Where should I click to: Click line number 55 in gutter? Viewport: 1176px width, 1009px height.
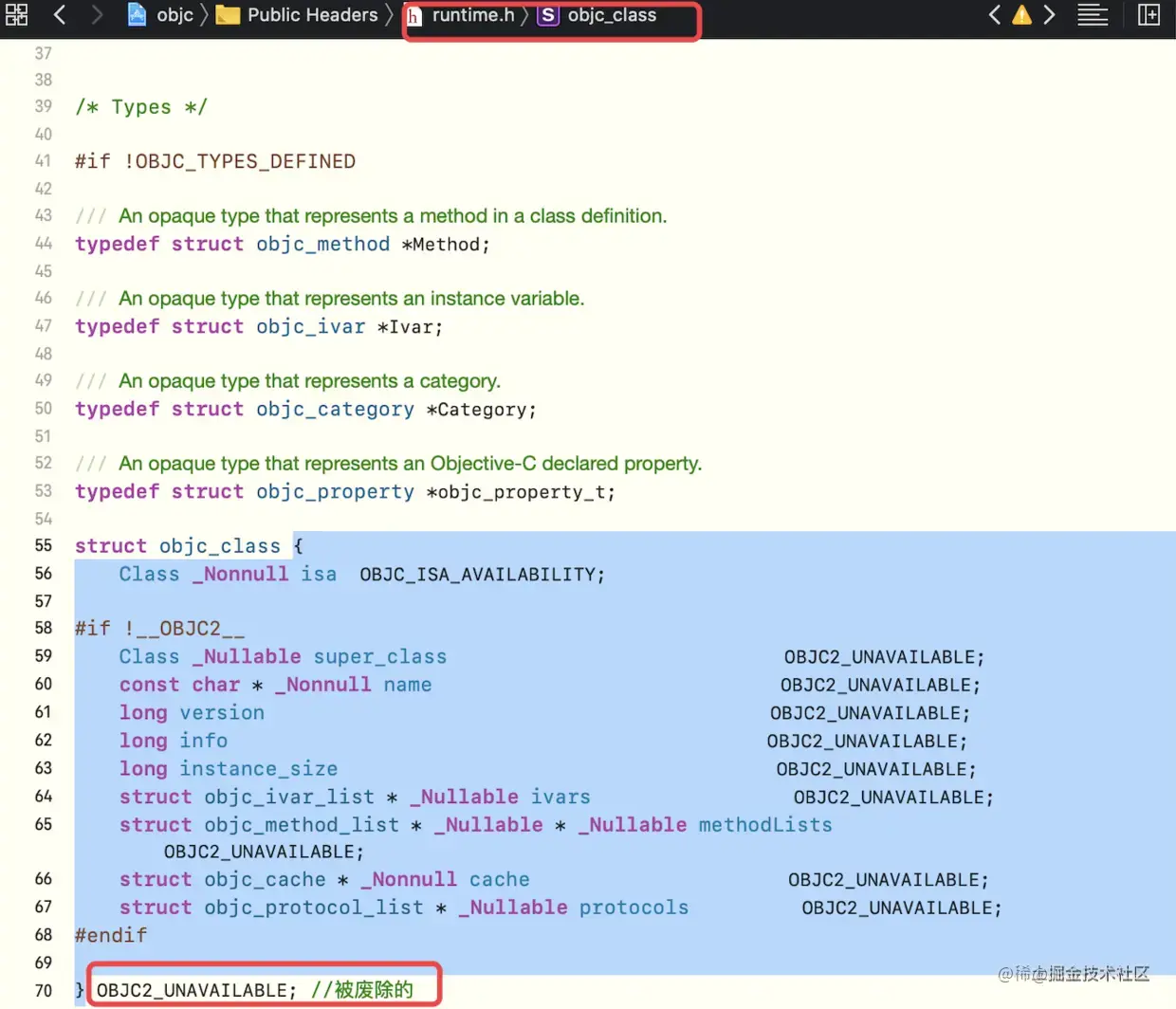pyautogui.click(x=44, y=545)
